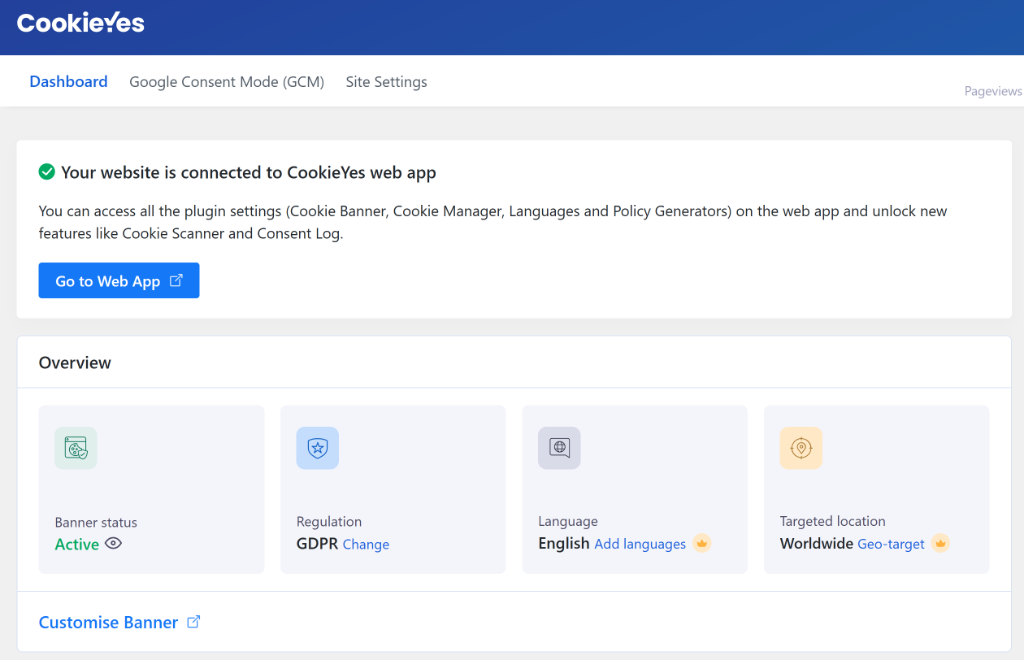Click Change next to GDPR regulation
The image size is (1024, 660).
click(366, 543)
